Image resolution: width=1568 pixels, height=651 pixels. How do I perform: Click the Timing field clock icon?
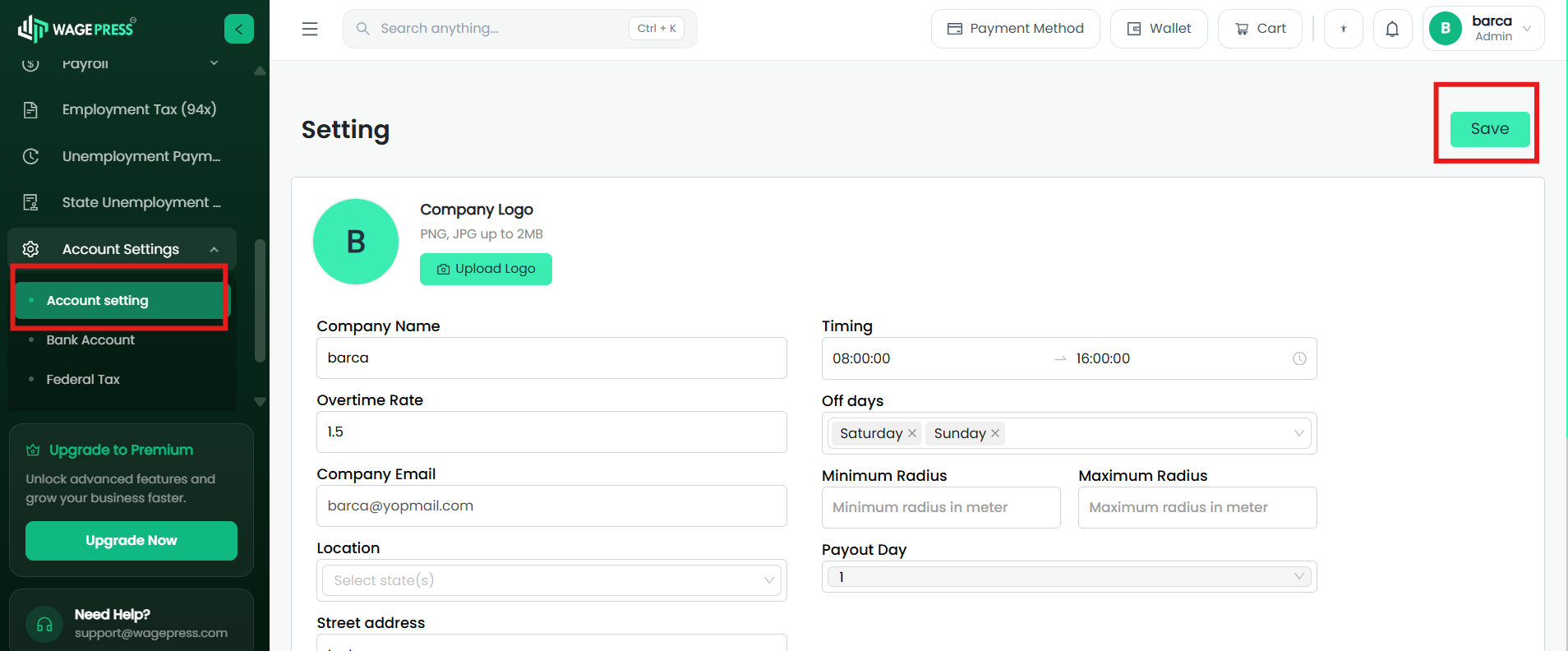(1299, 358)
